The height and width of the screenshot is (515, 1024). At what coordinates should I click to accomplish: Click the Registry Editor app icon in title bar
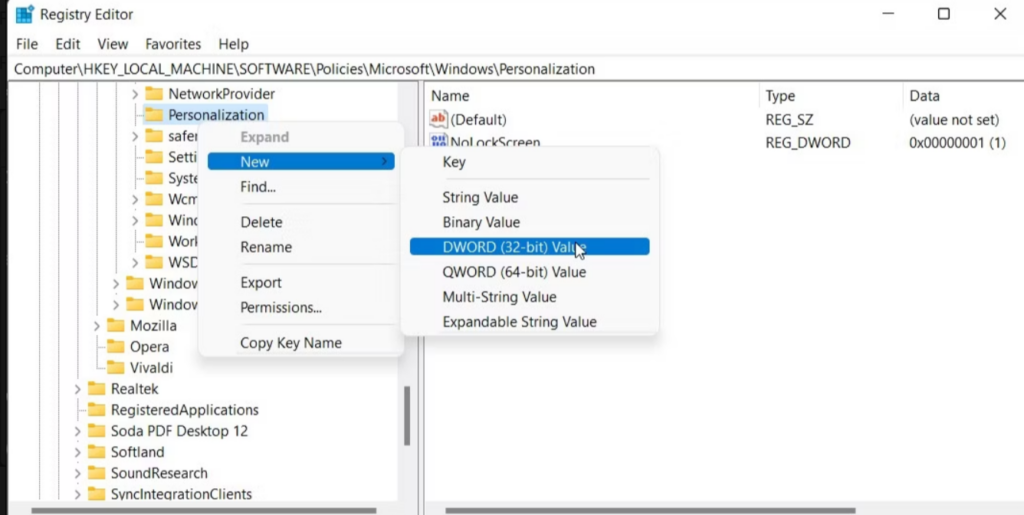tap(25, 14)
